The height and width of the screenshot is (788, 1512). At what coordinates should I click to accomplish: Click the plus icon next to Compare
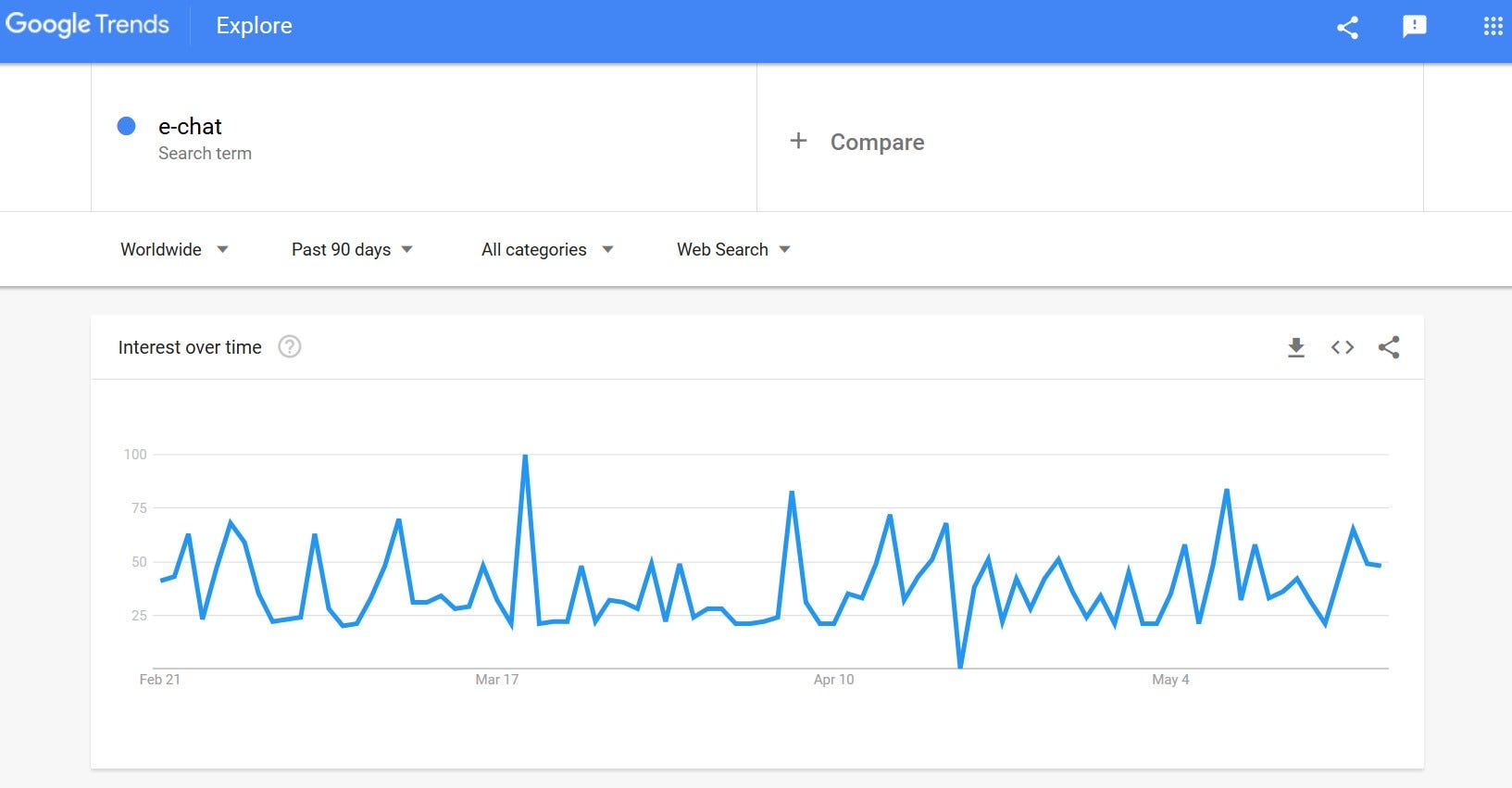click(798, 141)
